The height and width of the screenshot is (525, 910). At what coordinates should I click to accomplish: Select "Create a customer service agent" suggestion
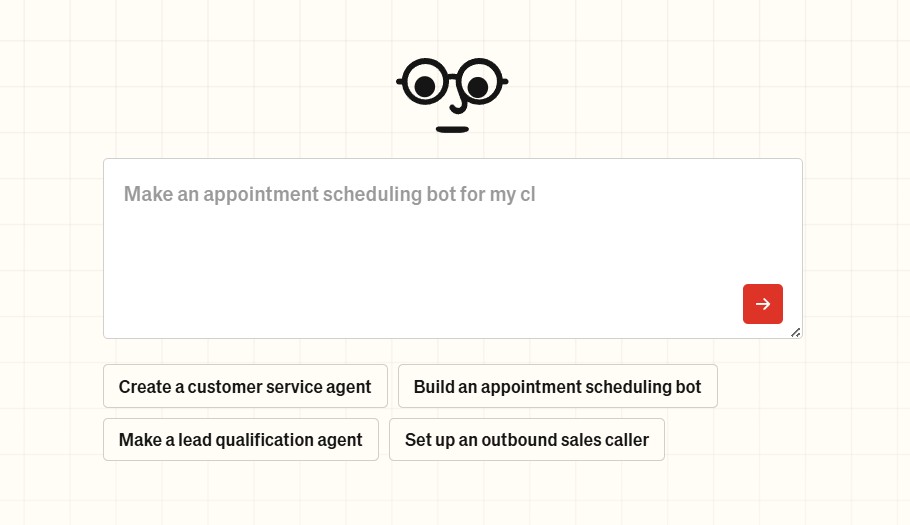245,386
